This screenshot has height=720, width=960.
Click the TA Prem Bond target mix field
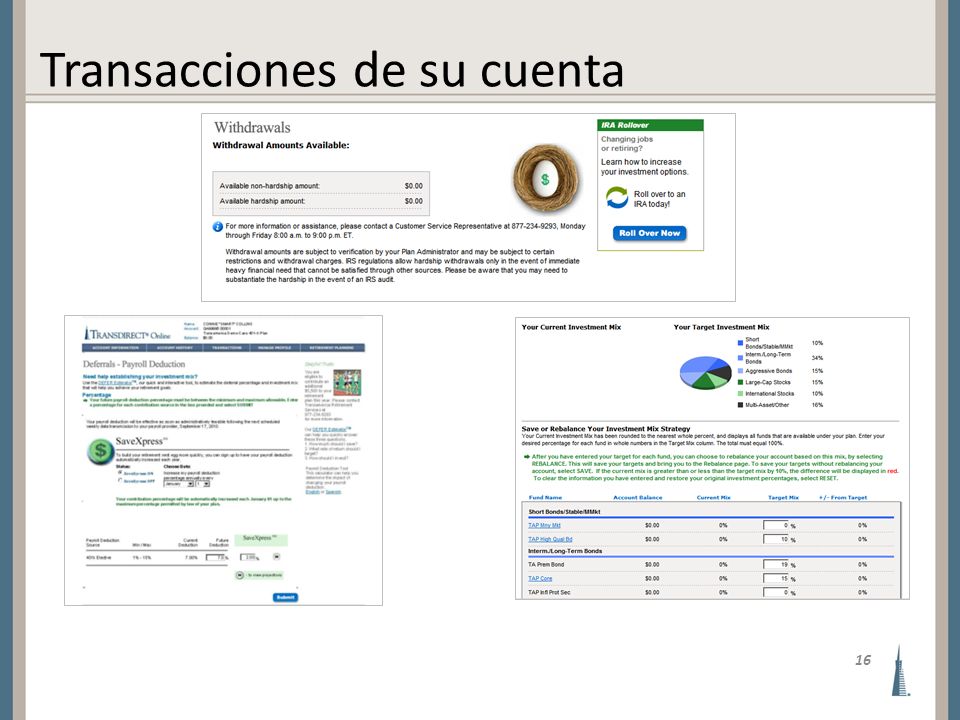(776, 564)
